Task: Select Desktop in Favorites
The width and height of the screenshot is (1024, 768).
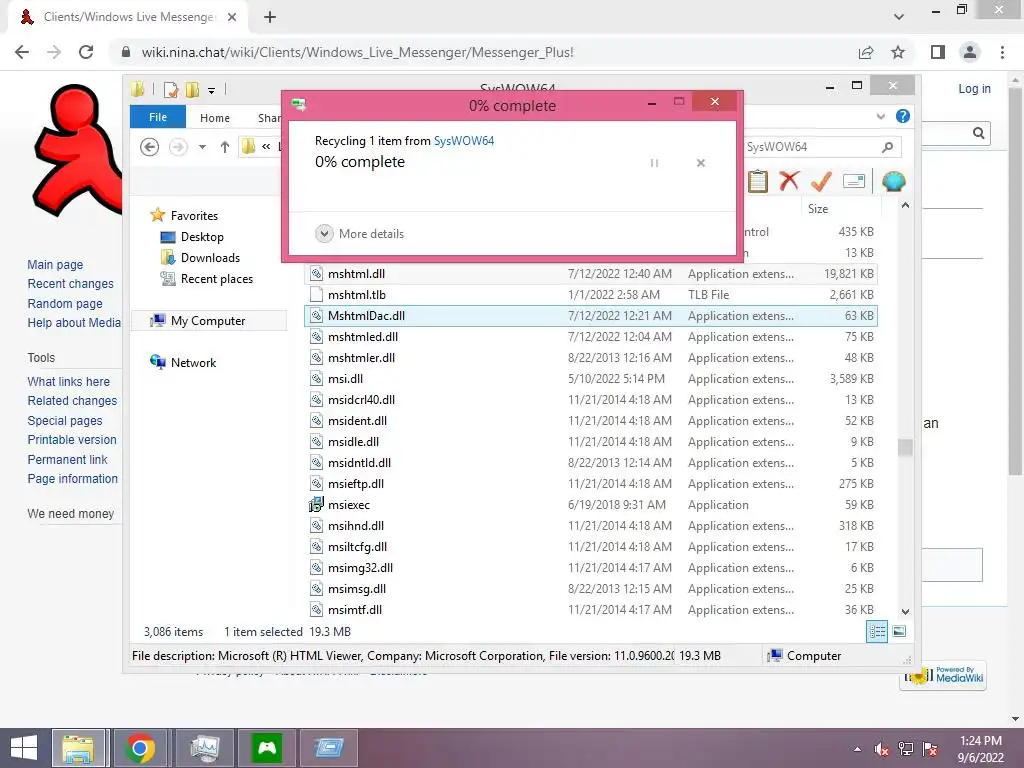Action: coord(202,237)
